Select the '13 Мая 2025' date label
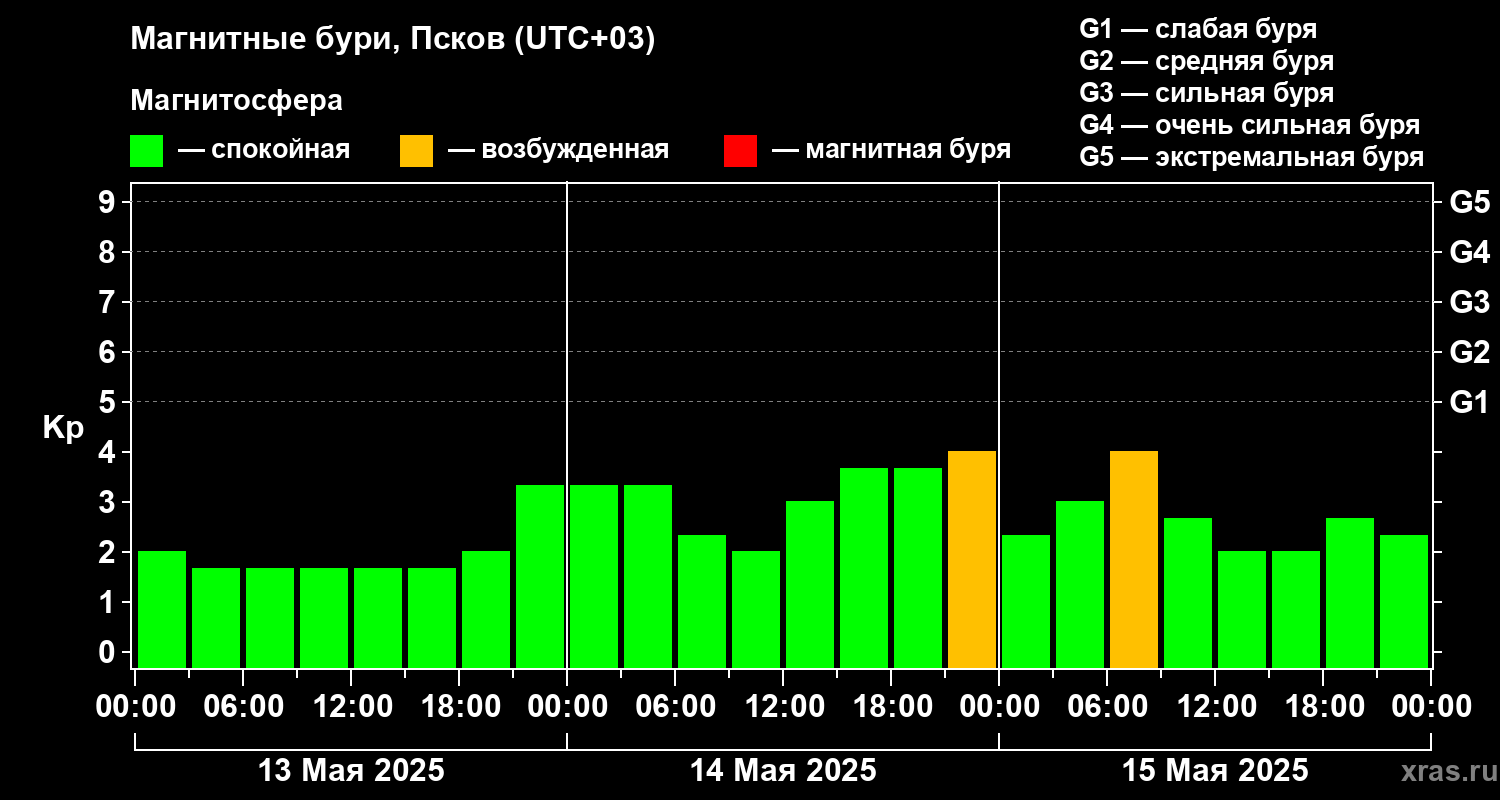Viewport: 1500px width, 800px height. pos(351,771)
